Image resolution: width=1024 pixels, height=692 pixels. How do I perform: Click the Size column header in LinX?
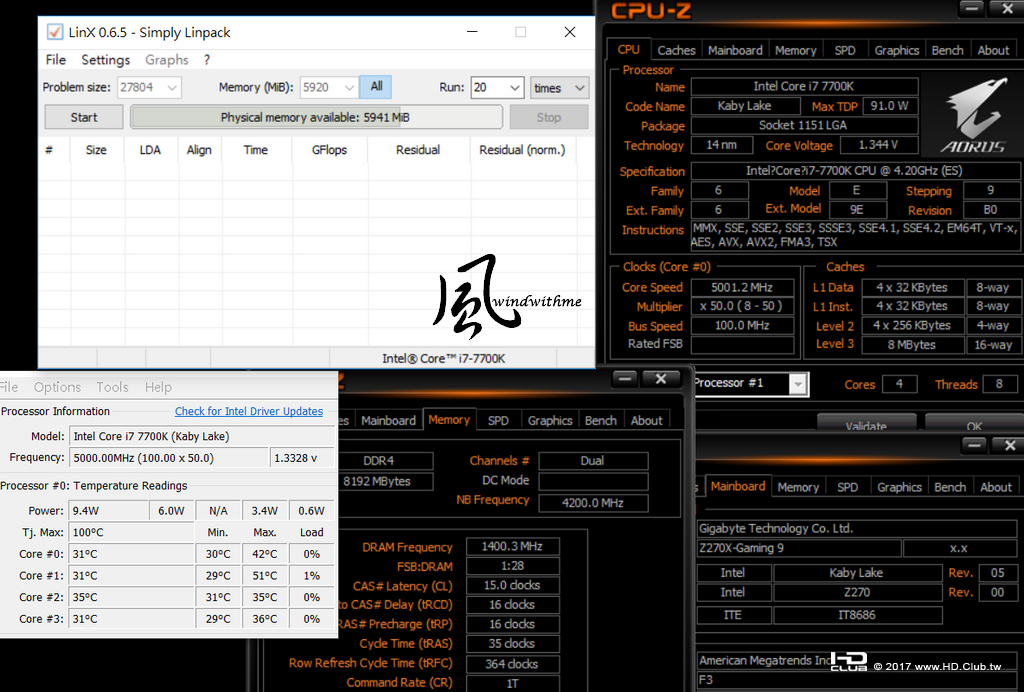[96, 149]
